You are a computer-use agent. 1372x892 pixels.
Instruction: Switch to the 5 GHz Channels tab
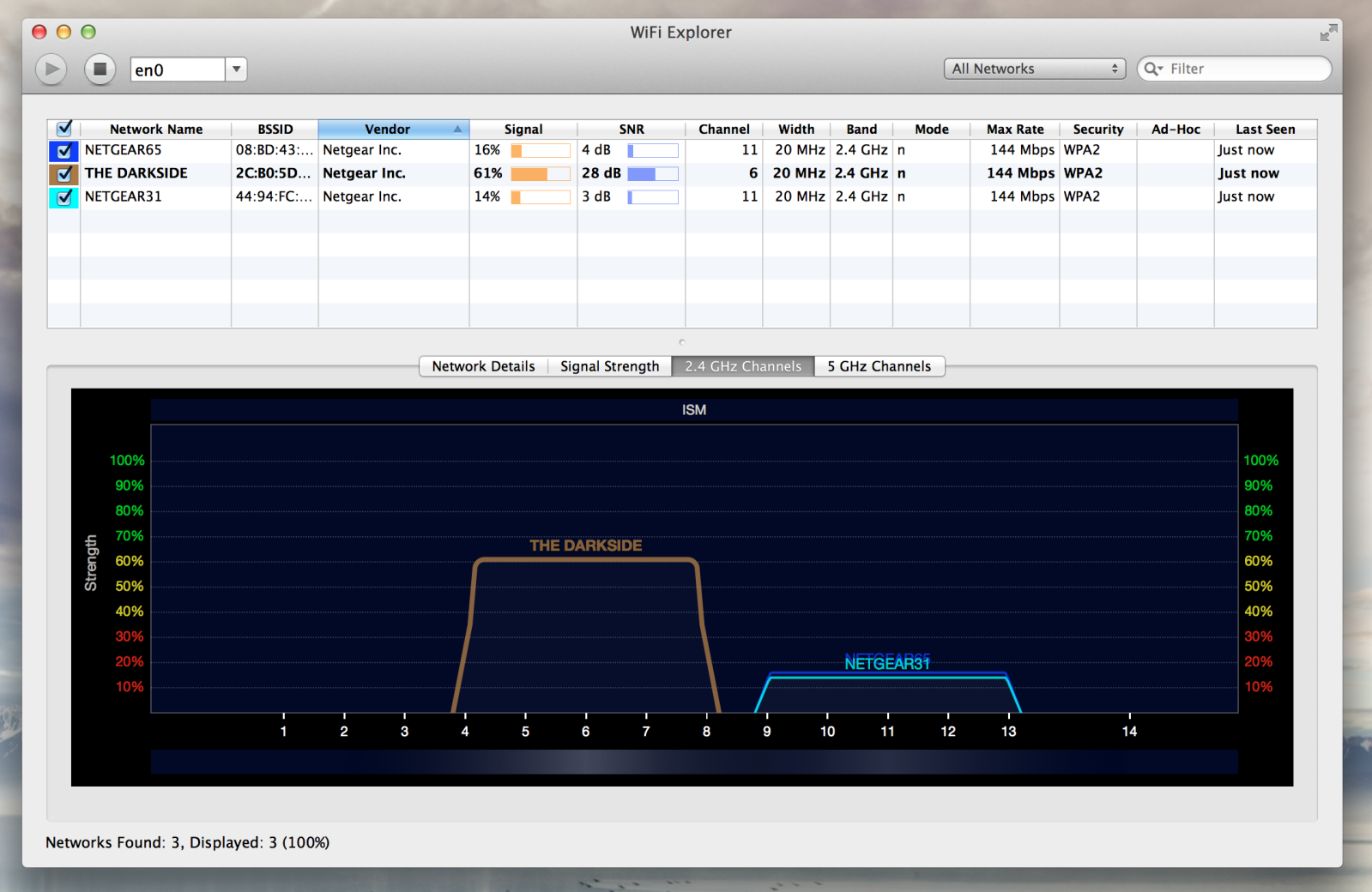coord(879,366)
